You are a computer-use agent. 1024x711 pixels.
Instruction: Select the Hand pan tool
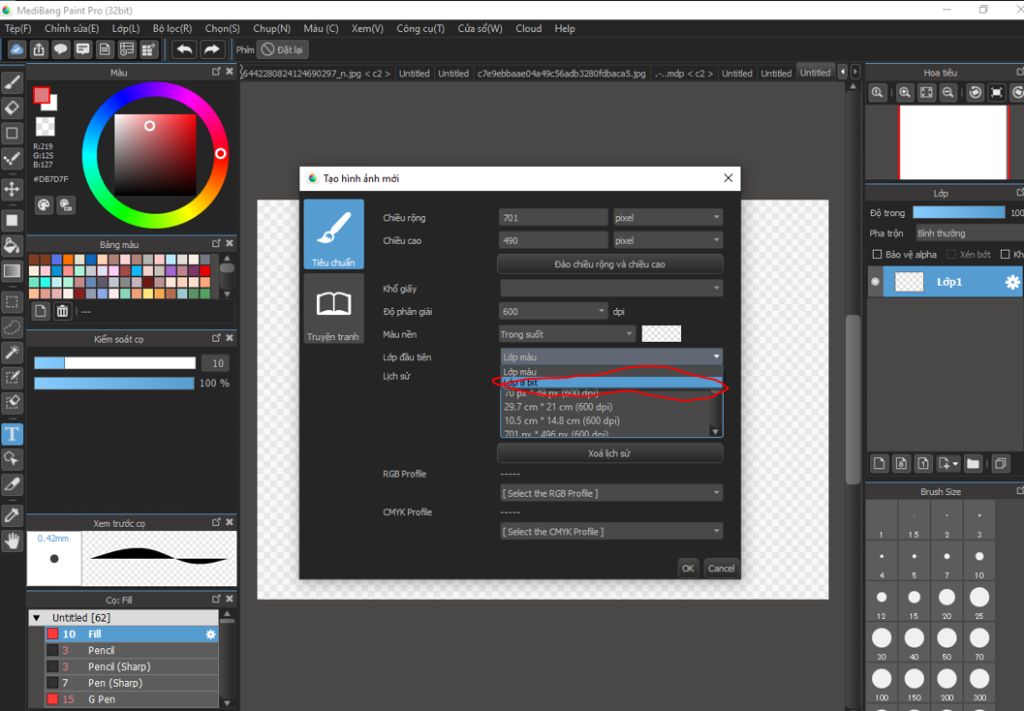point(12,541)
